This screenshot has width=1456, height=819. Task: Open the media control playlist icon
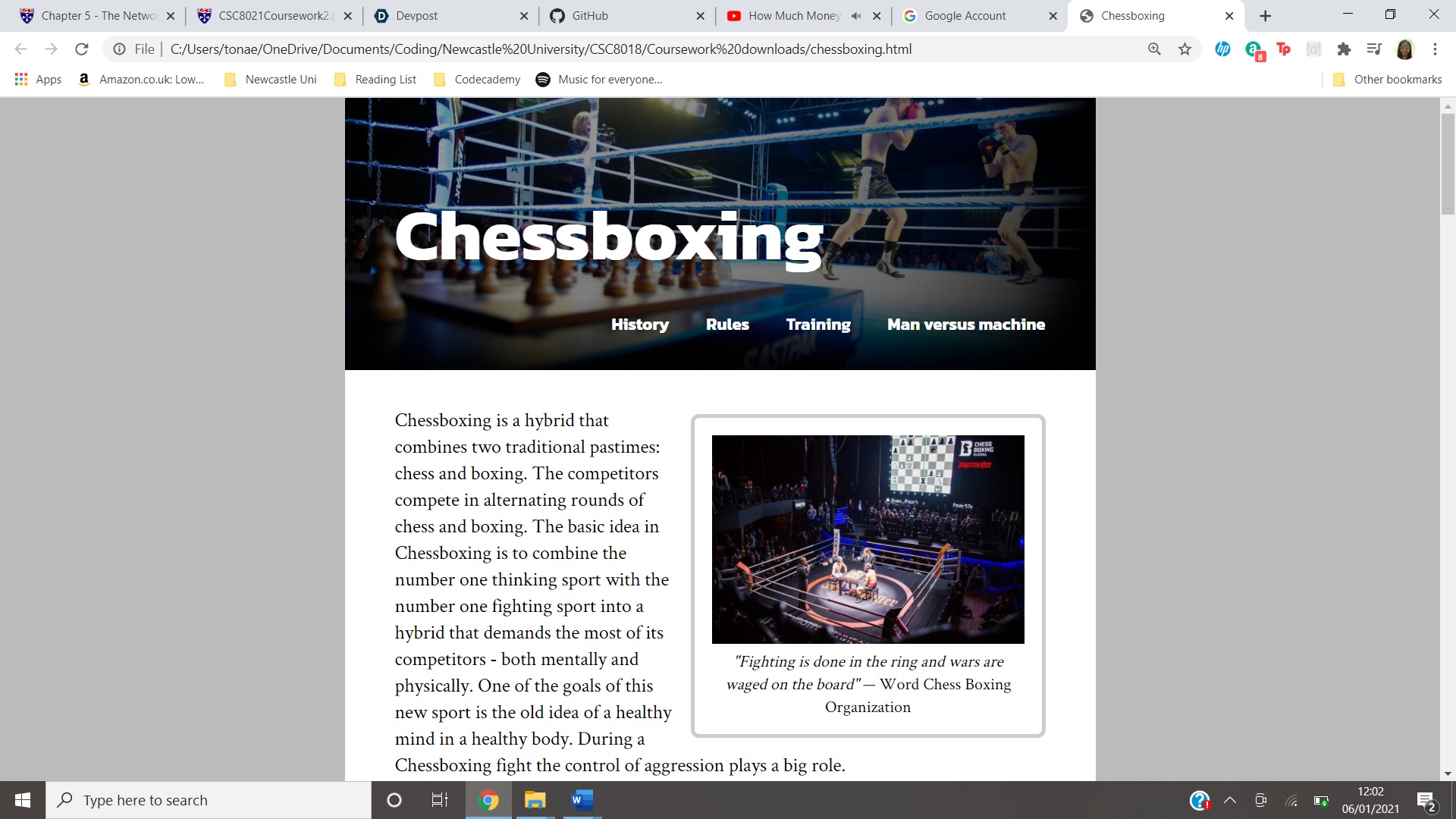(1374, 49)
